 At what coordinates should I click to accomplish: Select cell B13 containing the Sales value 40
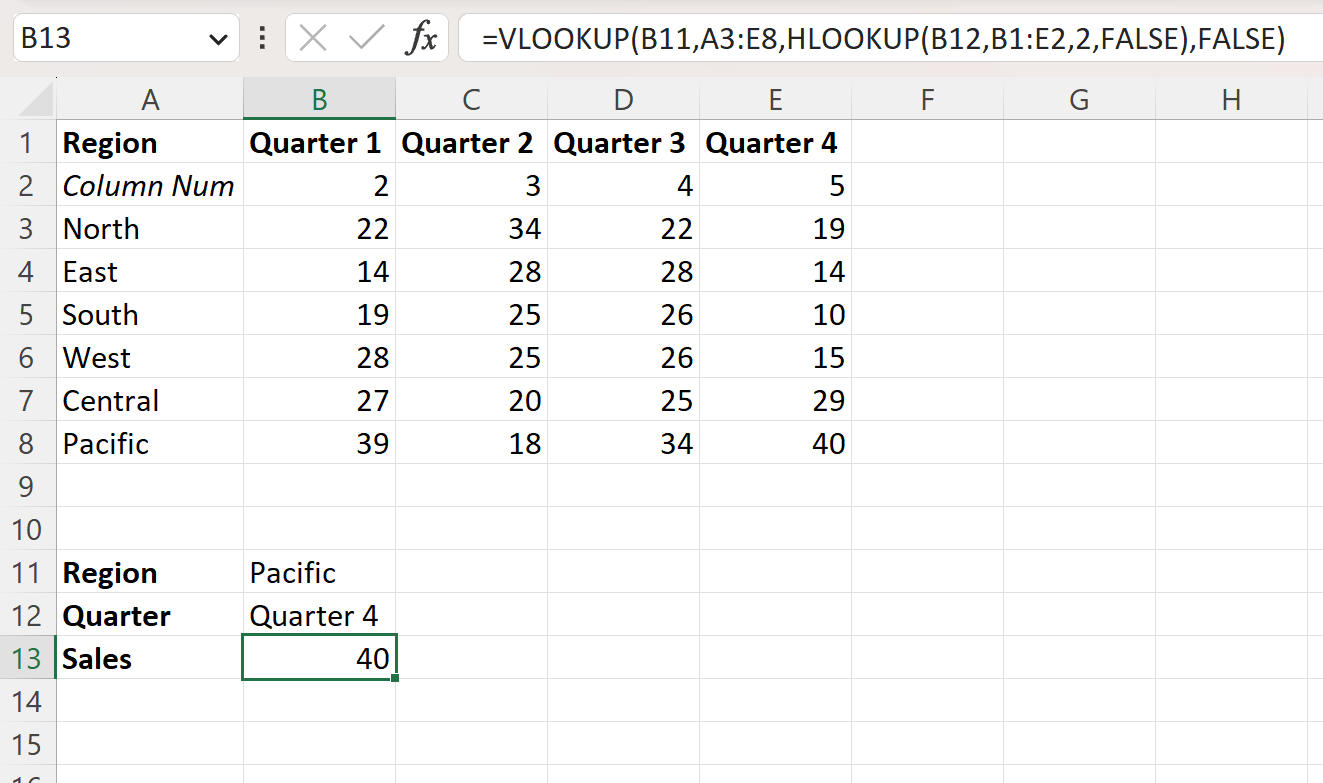point(319,658)
